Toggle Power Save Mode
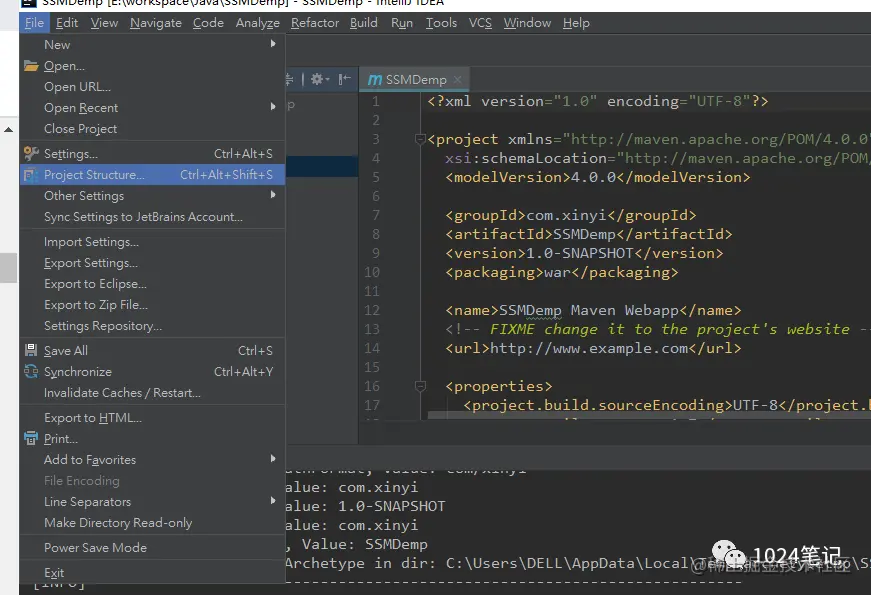 pos(152,548)
